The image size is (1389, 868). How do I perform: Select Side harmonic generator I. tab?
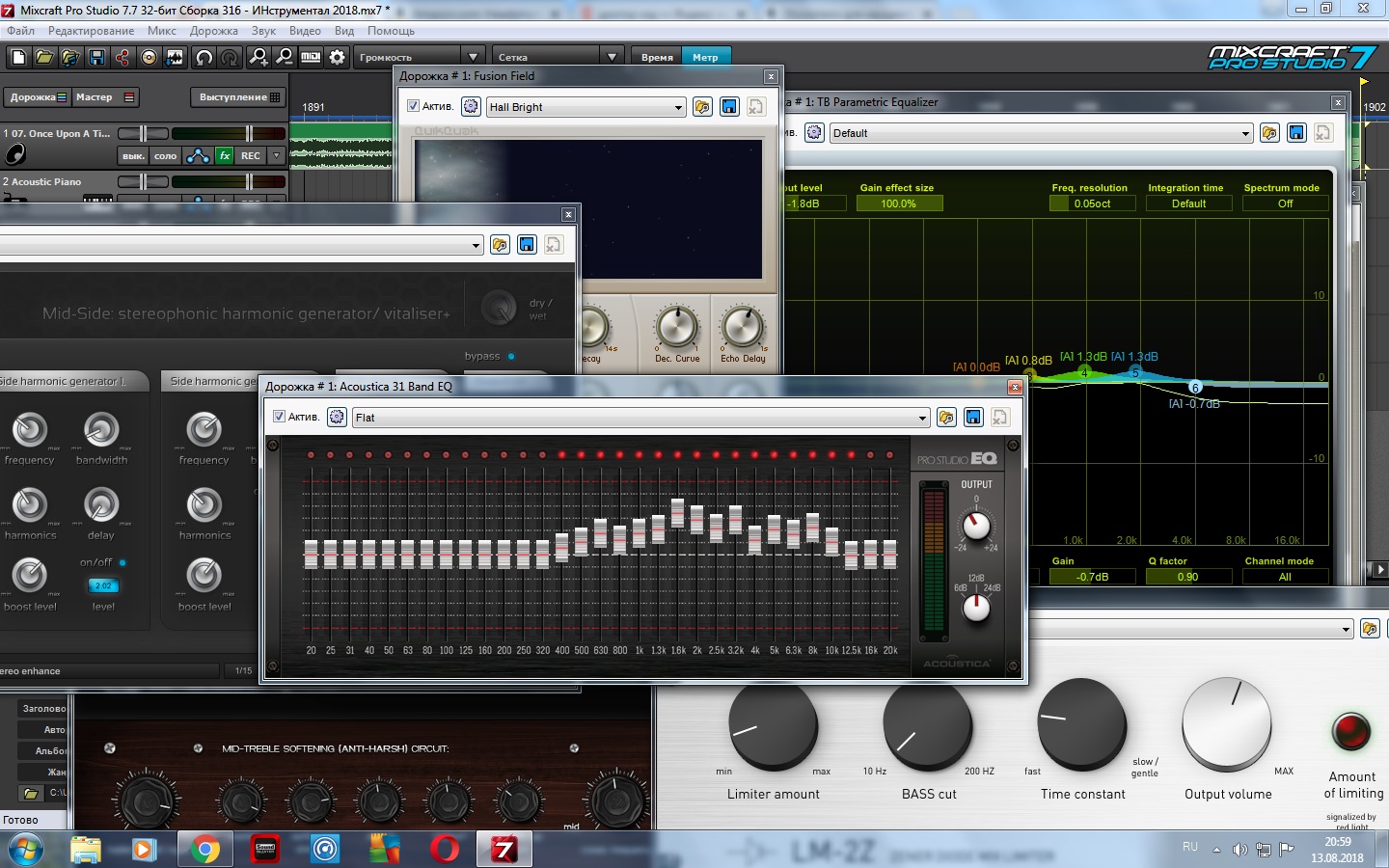point(74,381)
